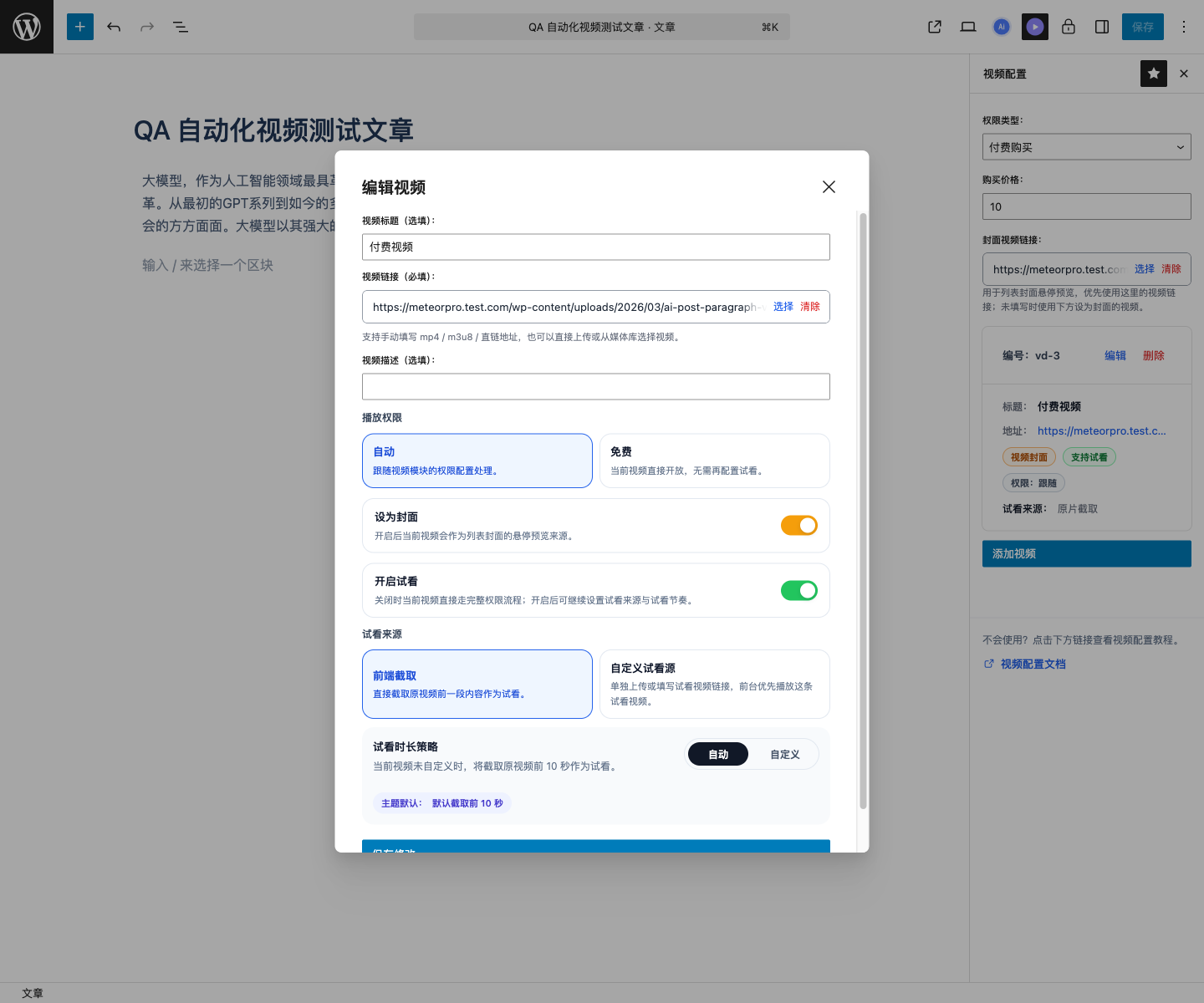Viewport: 1204px width, 1003px height.
Task: Switch 试看时长策略 to 自定义
Action: click(784, 754)
